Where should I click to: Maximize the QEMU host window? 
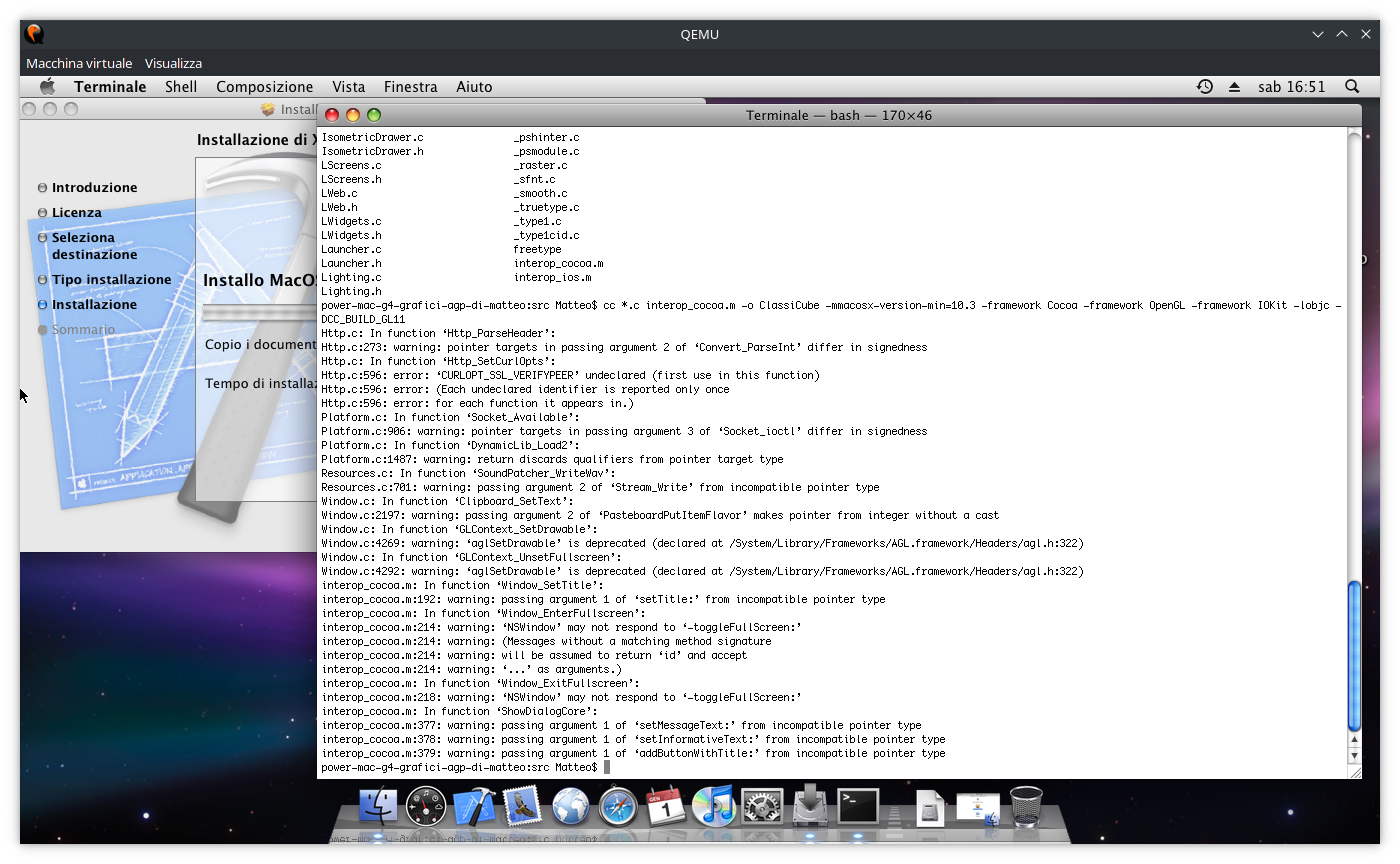coord(1342,34)
